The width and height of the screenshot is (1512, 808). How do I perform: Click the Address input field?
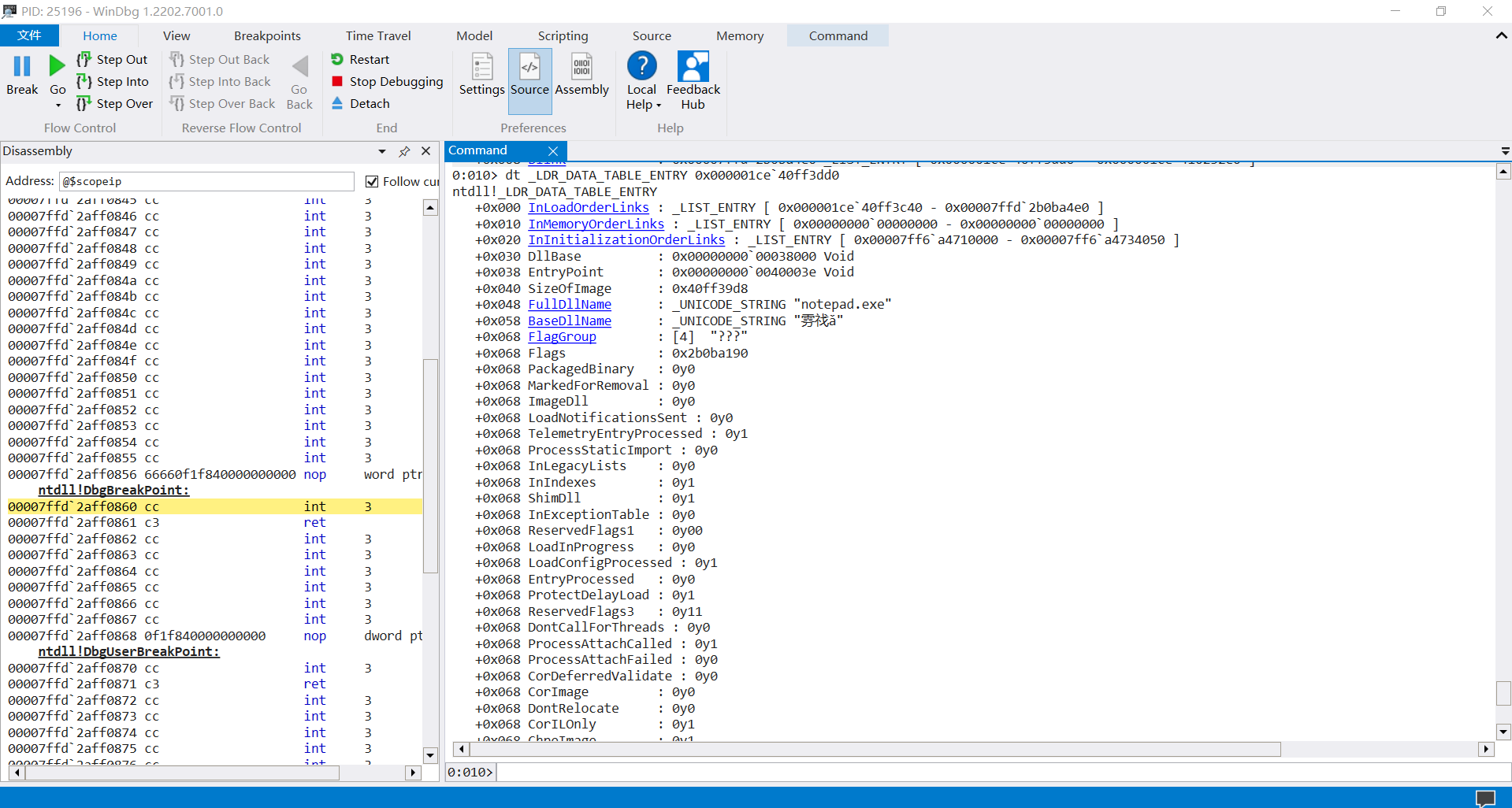tap(206, 181)
